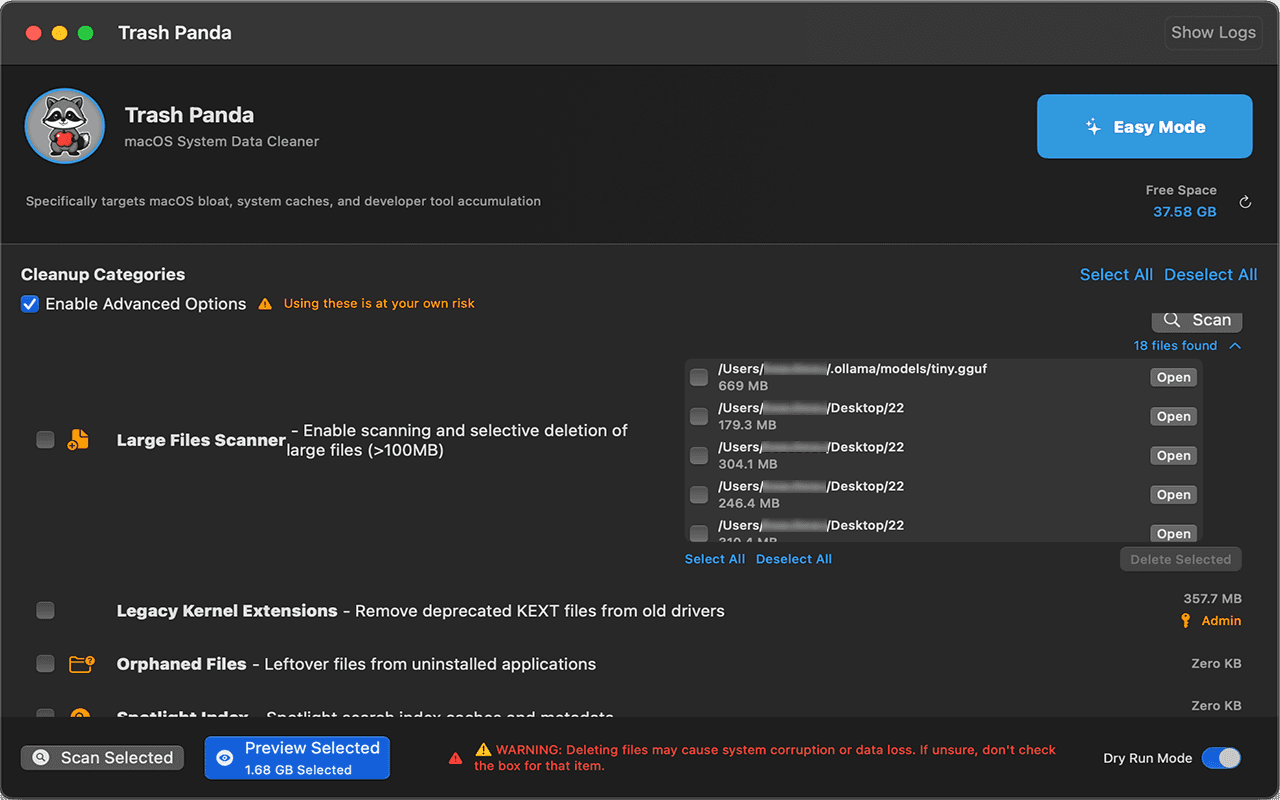Open the 304.1 MB file
Viewport: 1280px width, 800px height.
click(x=1173, y=456)
